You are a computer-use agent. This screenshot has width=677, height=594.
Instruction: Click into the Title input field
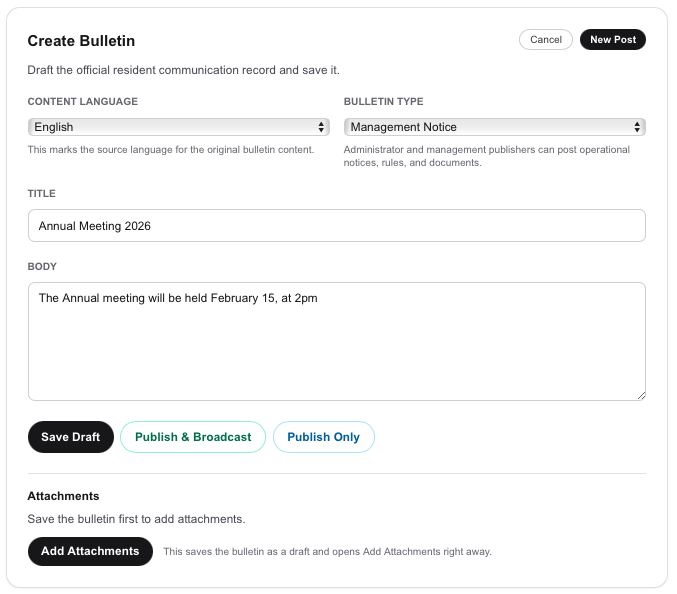pyautogui.click(x=337, y=226)
